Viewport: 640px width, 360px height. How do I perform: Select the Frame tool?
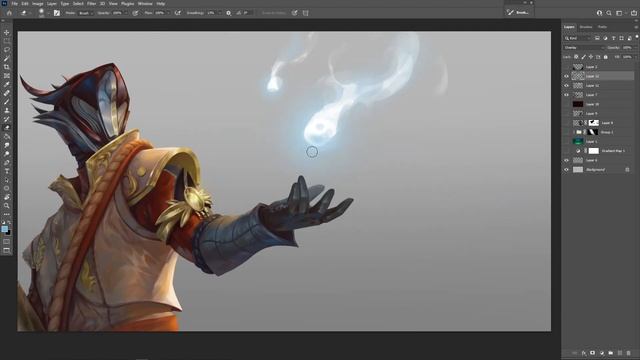(7, 76)
